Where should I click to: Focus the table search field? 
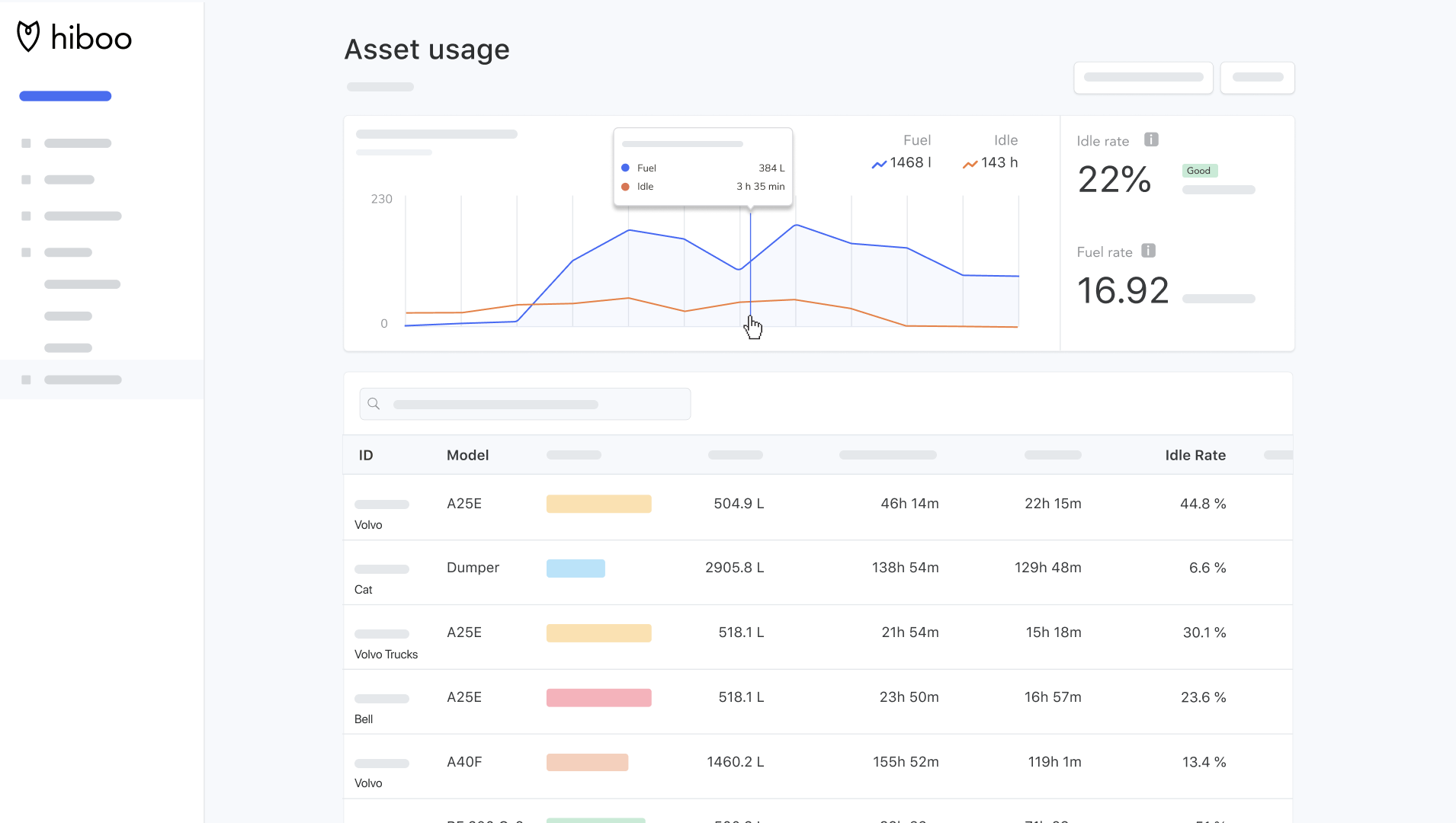525,404
